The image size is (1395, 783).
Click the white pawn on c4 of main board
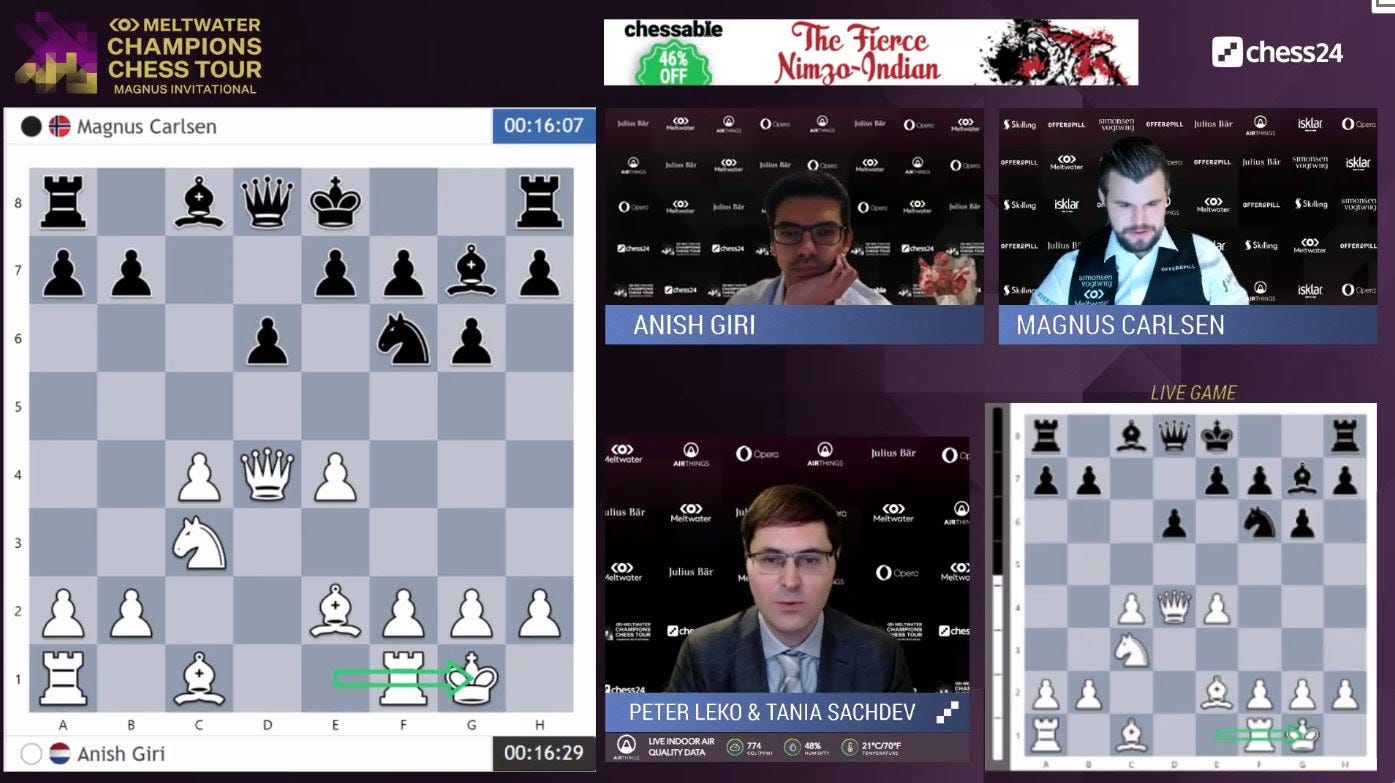(199, 476)
